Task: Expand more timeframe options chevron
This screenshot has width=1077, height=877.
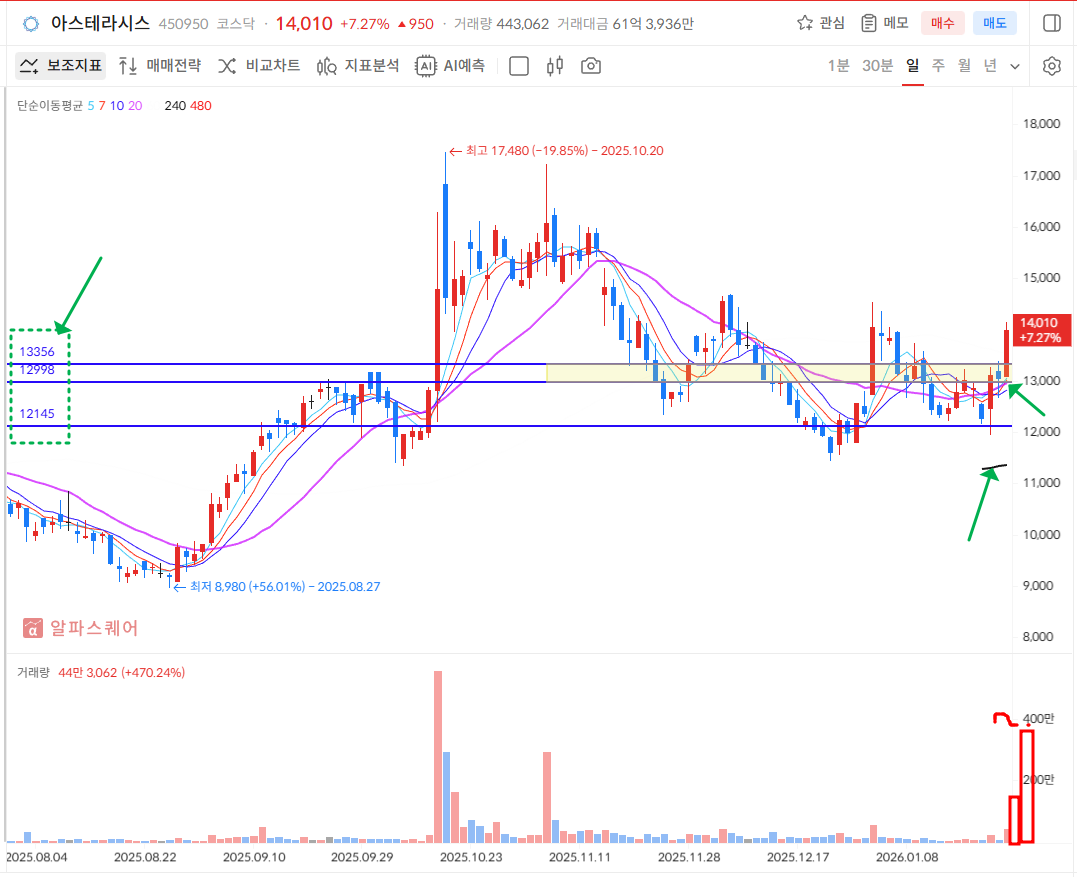Action: pos(1015,67)
